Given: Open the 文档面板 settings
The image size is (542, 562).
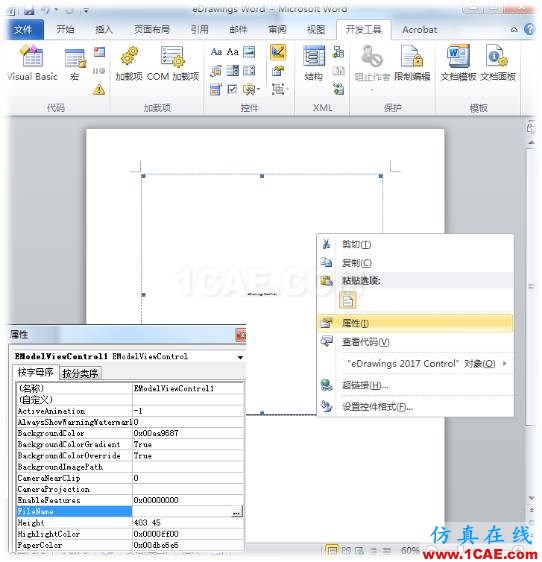Looking at the screenshot, I should [x=498, y=63].
